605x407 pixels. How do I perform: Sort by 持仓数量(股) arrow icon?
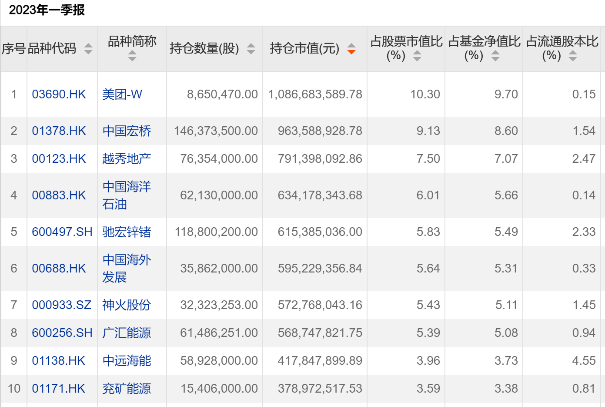[x=251, y=49]
